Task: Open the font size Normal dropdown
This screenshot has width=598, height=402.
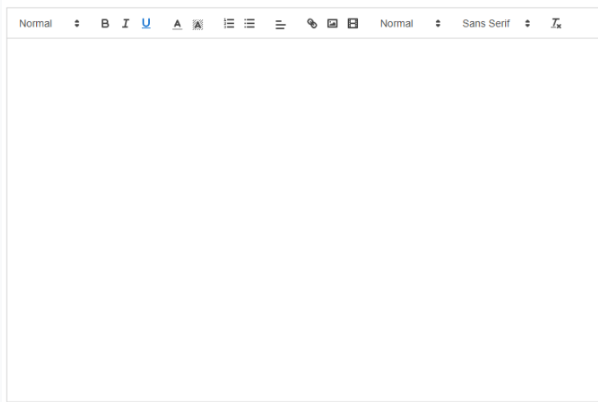Action: coord(410,24)
